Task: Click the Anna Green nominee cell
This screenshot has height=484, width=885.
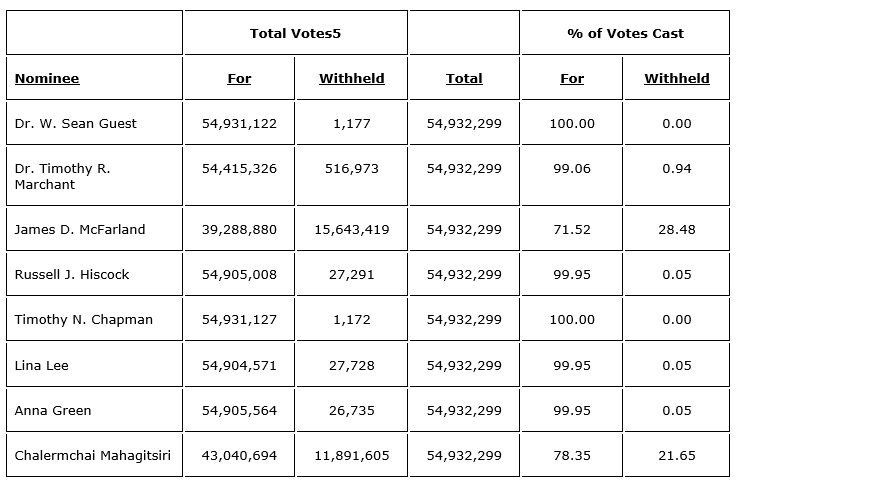Action: pyautogui.click(x=53, y=410)
